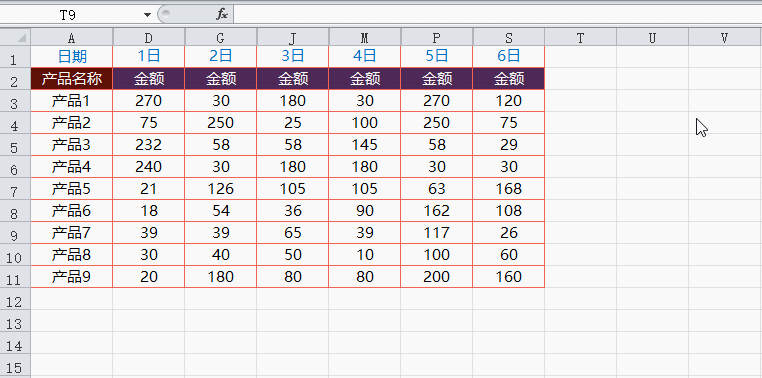Select column U header
Viewport: 762px width, 378px height.
click(x=652, y=37)
